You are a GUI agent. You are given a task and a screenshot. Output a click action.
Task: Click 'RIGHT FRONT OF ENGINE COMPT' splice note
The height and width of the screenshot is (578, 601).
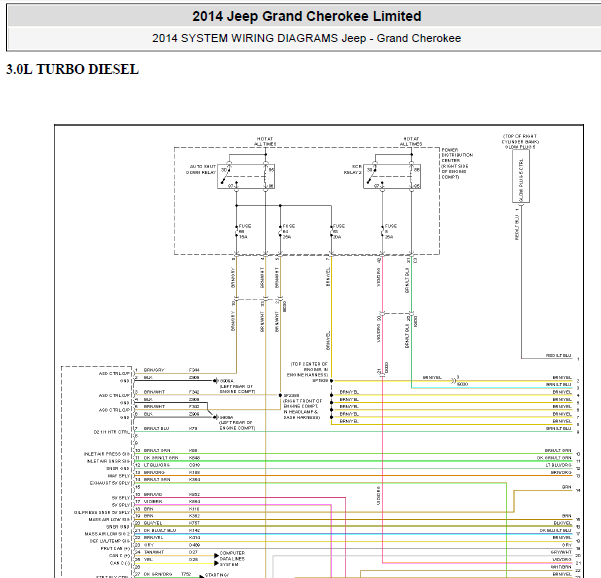[x=303, y=409]
